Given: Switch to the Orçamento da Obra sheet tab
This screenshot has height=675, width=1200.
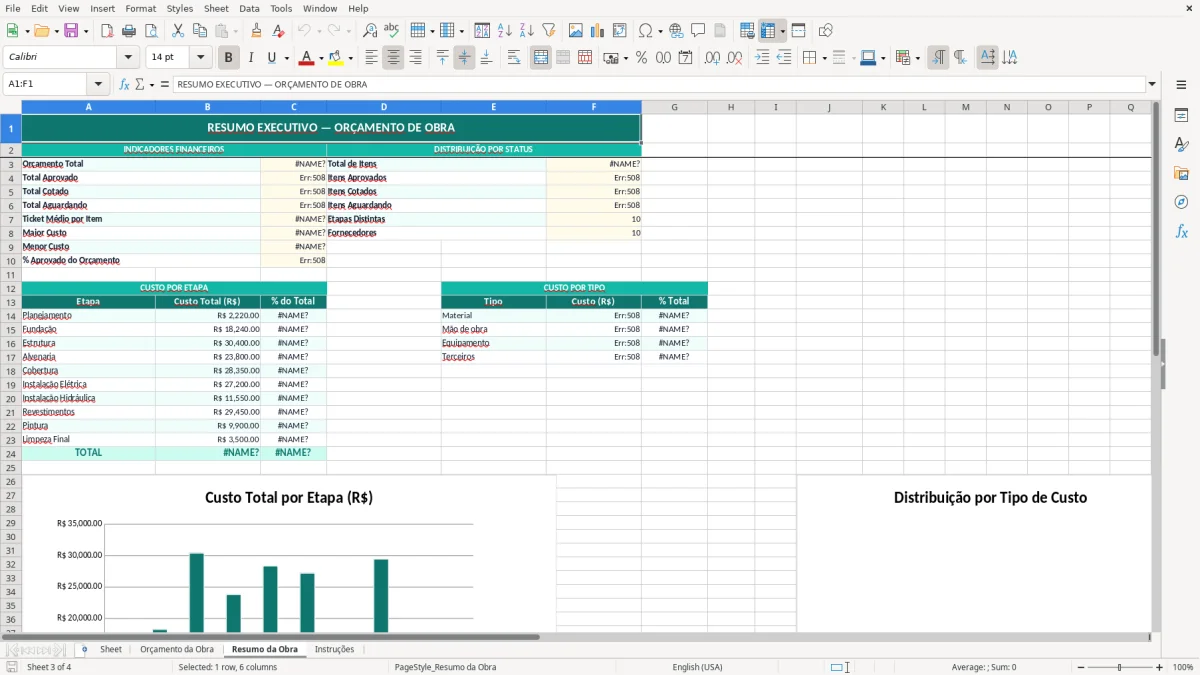Looking at the screenshot, I should click(177, 649).
